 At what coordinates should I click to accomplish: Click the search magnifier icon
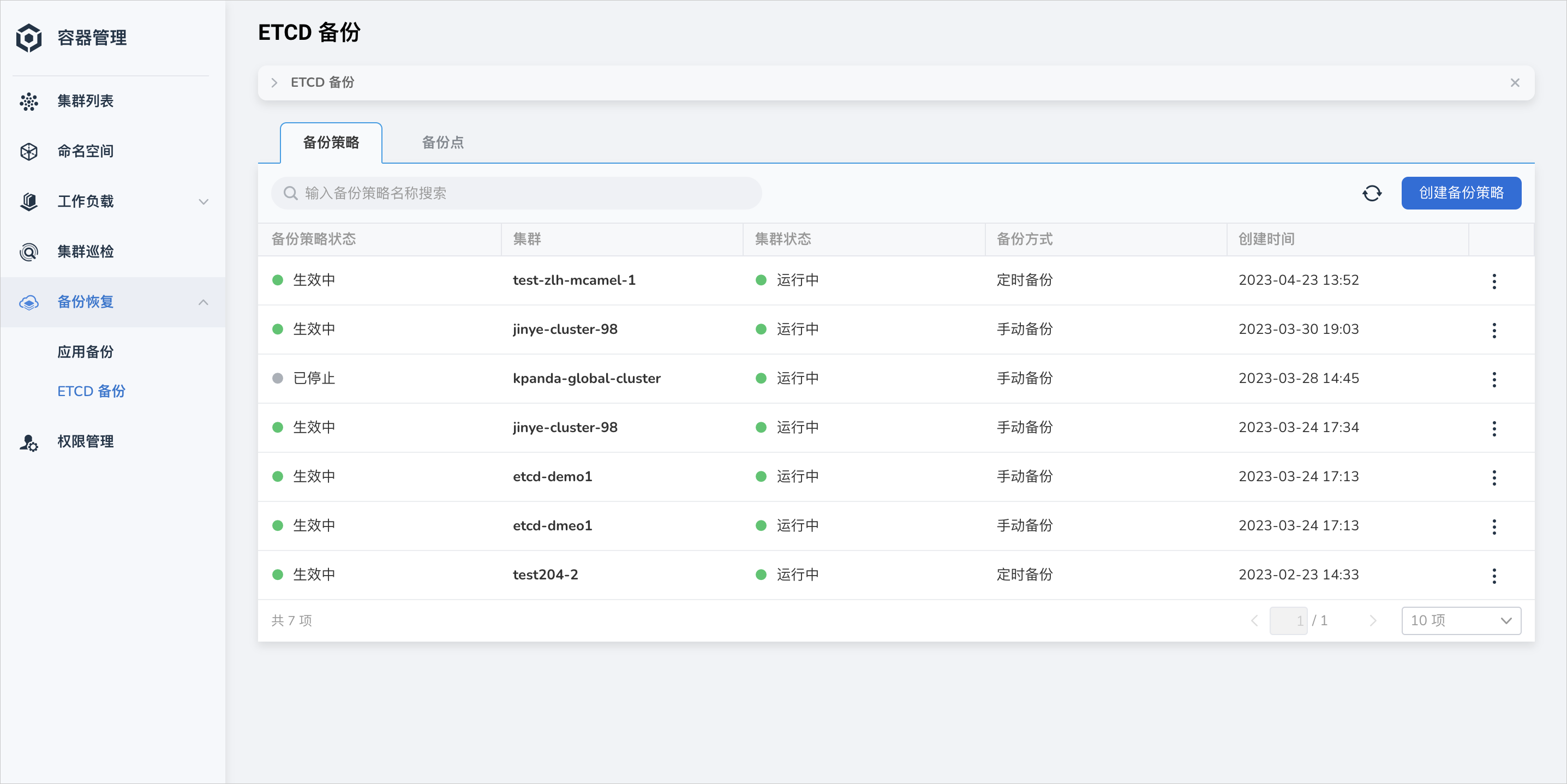(x=291, y=194)
